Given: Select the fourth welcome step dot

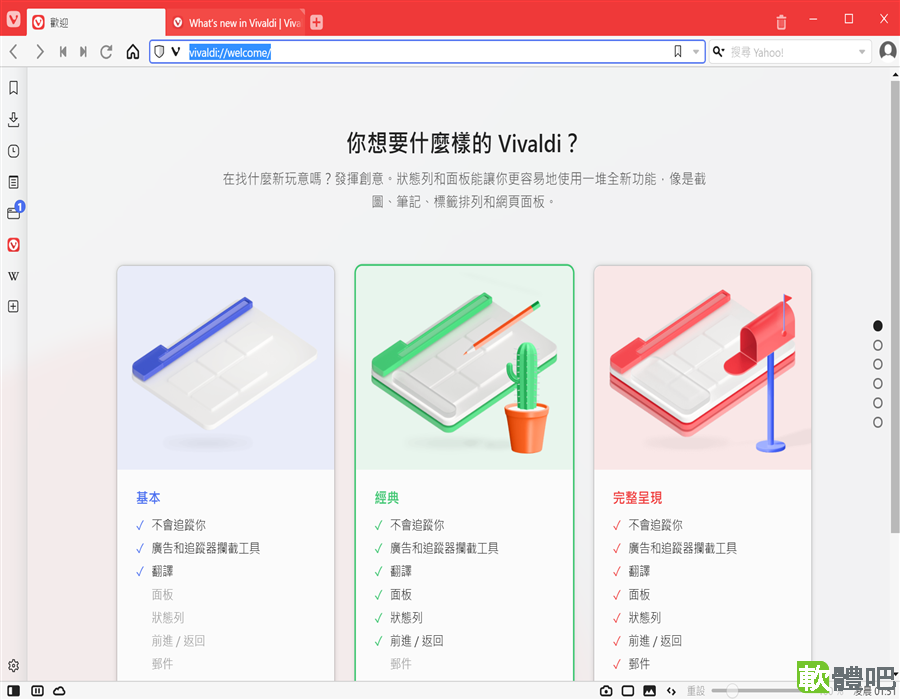Looking at the screenshot, I should coord(877,384).
